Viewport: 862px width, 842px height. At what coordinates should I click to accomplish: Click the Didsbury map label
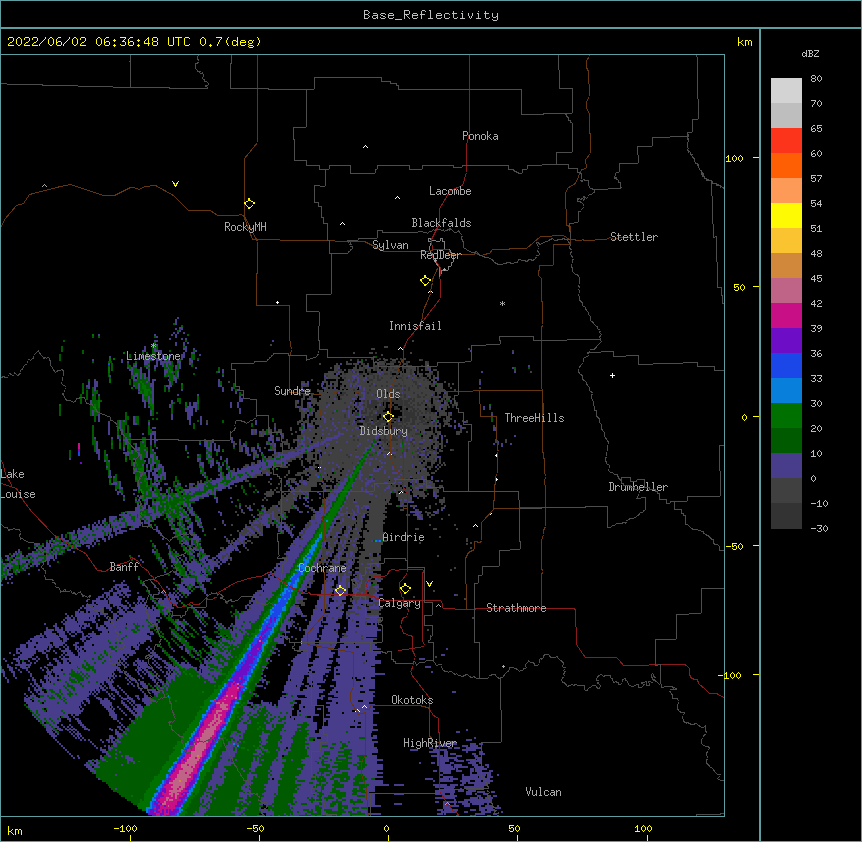384,431
